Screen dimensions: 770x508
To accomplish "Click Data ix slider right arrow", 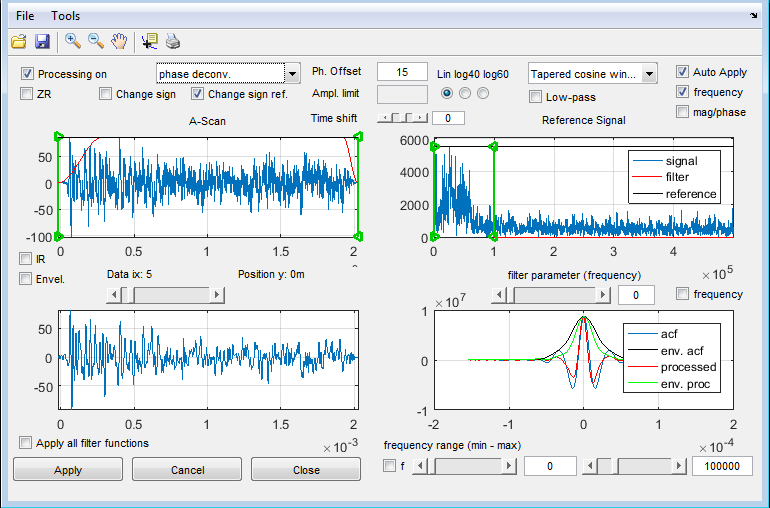I will pyautogui.click(x=217, y=295).
